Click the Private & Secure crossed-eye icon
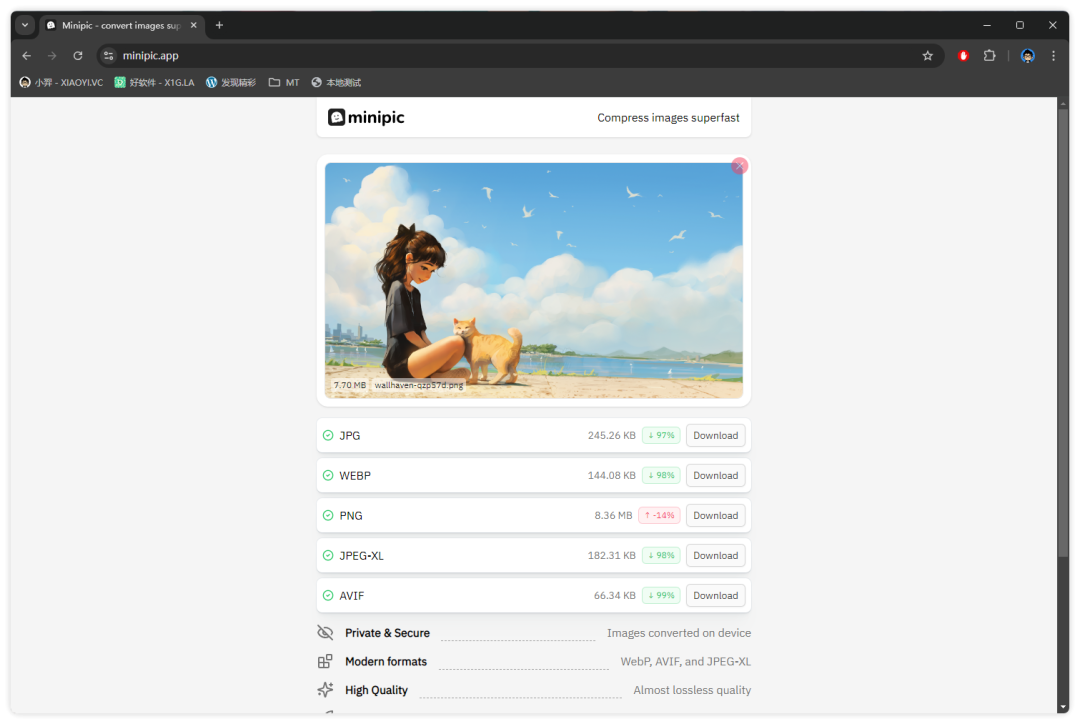The width and height of the screenshot is (1080, 724). (325, 632)
